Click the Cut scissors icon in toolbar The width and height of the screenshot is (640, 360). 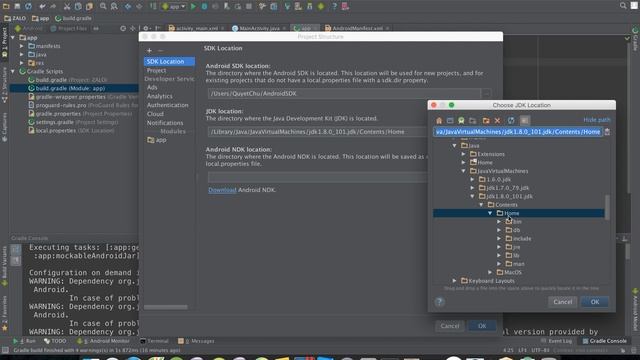click(x=67, y=6)
